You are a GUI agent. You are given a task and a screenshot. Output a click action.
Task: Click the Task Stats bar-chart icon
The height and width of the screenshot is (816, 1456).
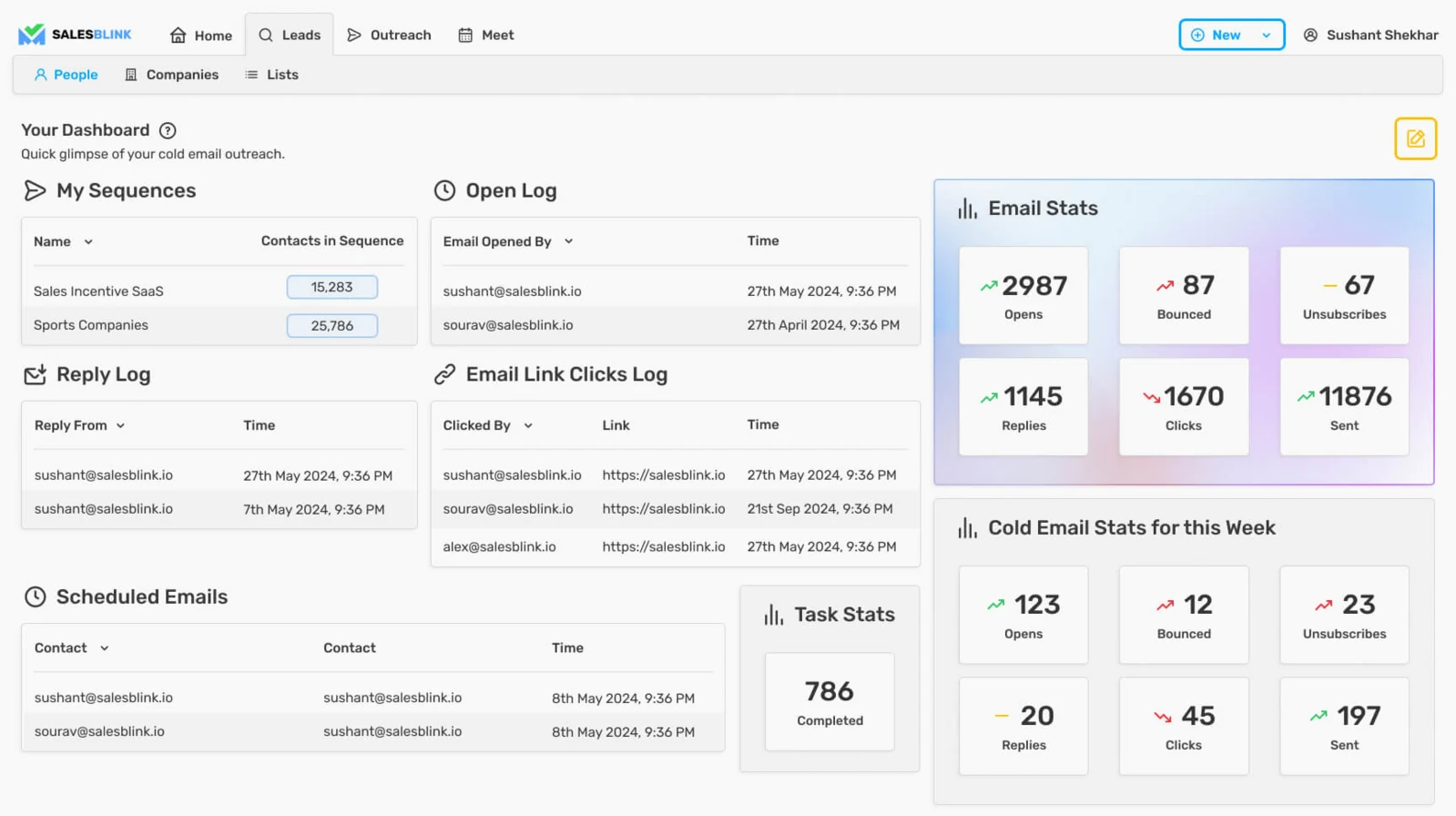(773, 615)
